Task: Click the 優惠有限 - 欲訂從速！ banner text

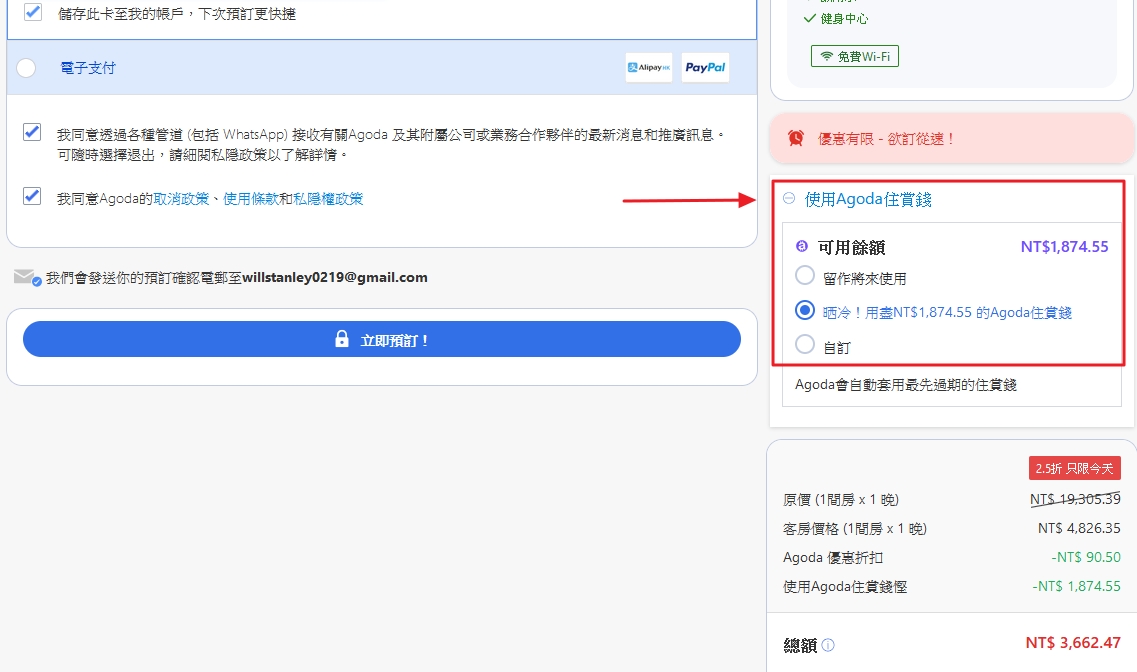Action: pyautogui.click(x=885, y=138)
